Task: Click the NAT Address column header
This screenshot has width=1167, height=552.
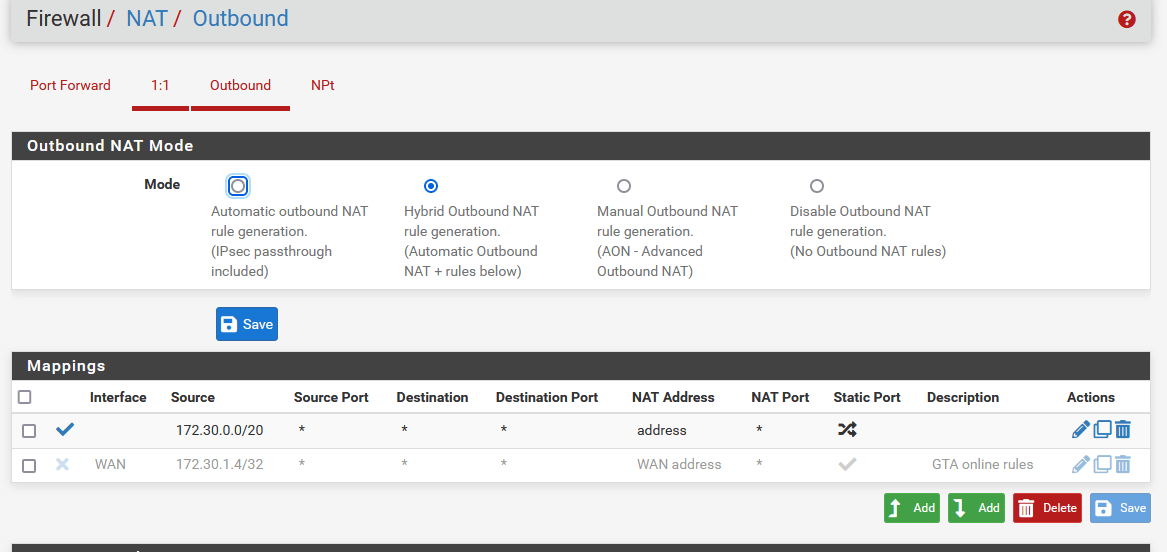Action: point(673,397)
